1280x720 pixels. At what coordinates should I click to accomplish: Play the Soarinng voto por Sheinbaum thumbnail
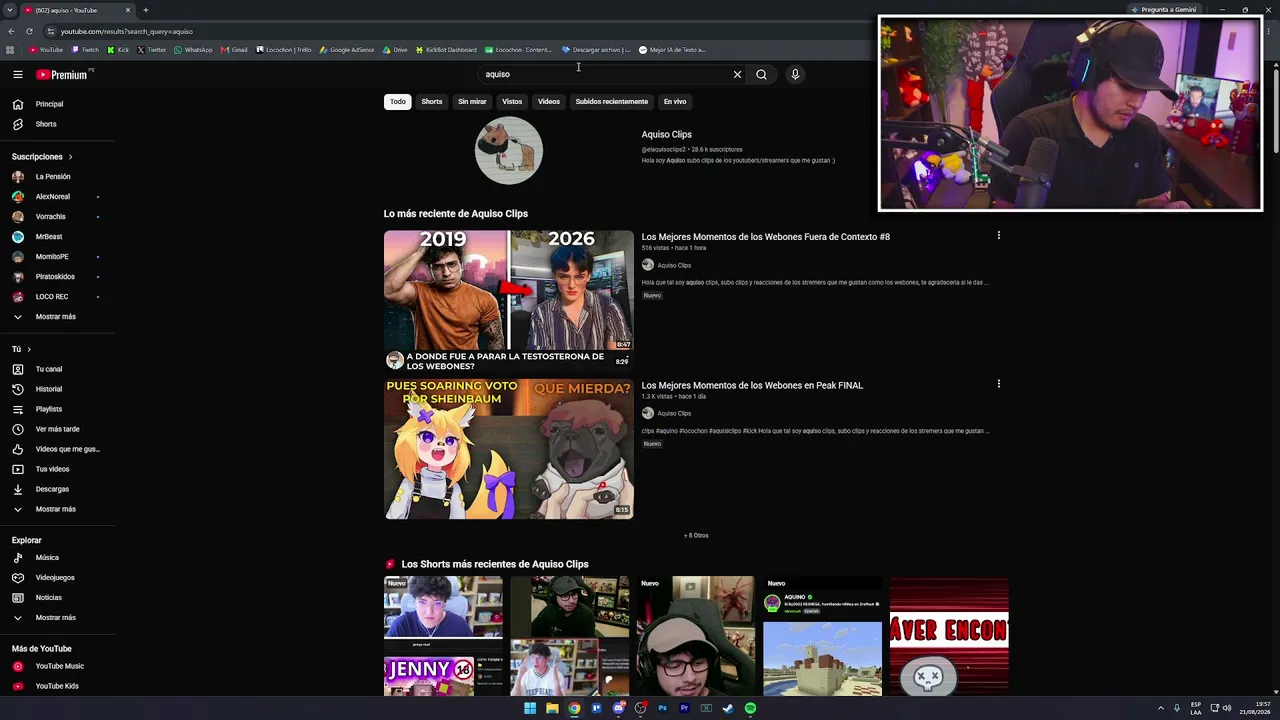click(509, 449)
